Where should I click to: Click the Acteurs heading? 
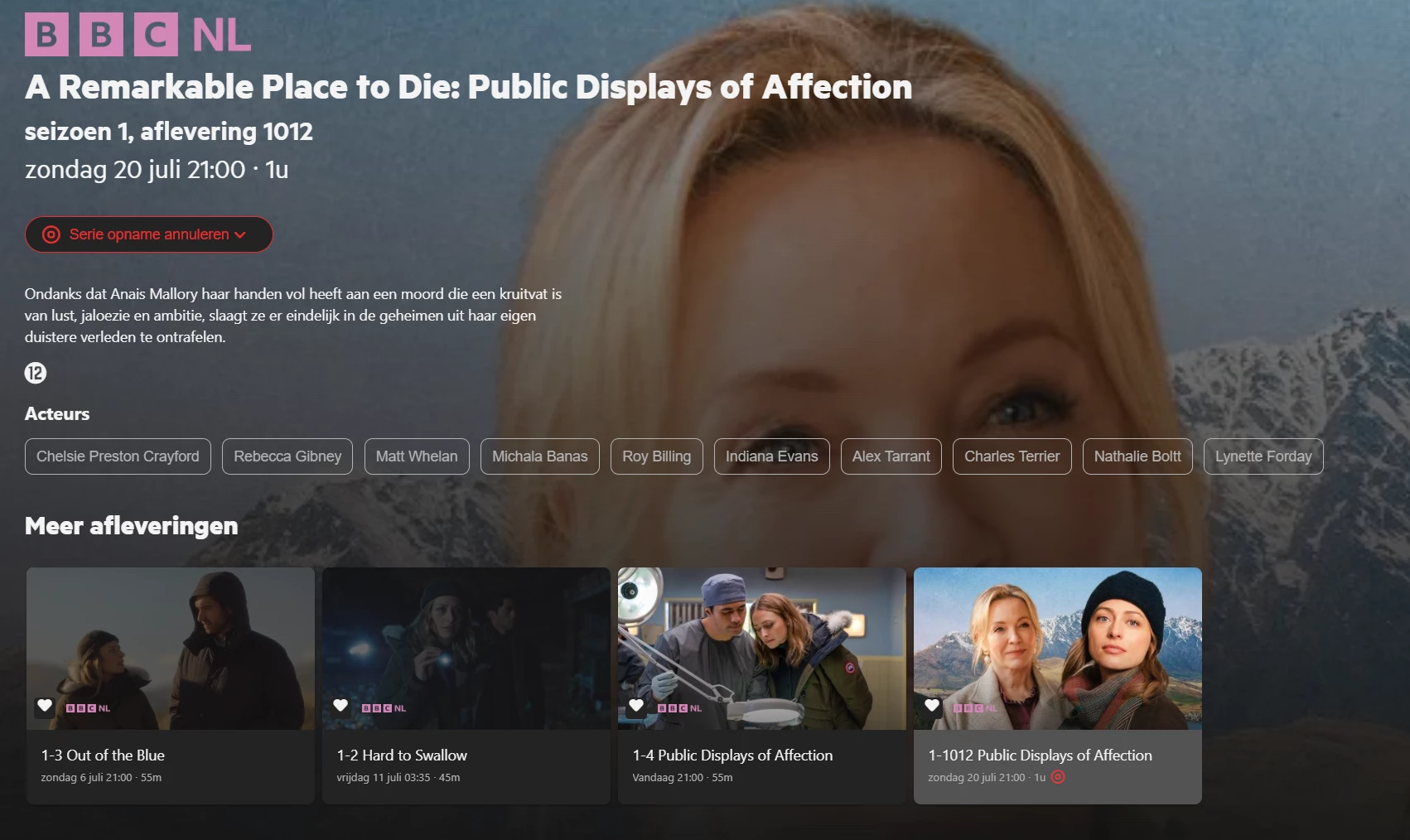tap(57, 414)
